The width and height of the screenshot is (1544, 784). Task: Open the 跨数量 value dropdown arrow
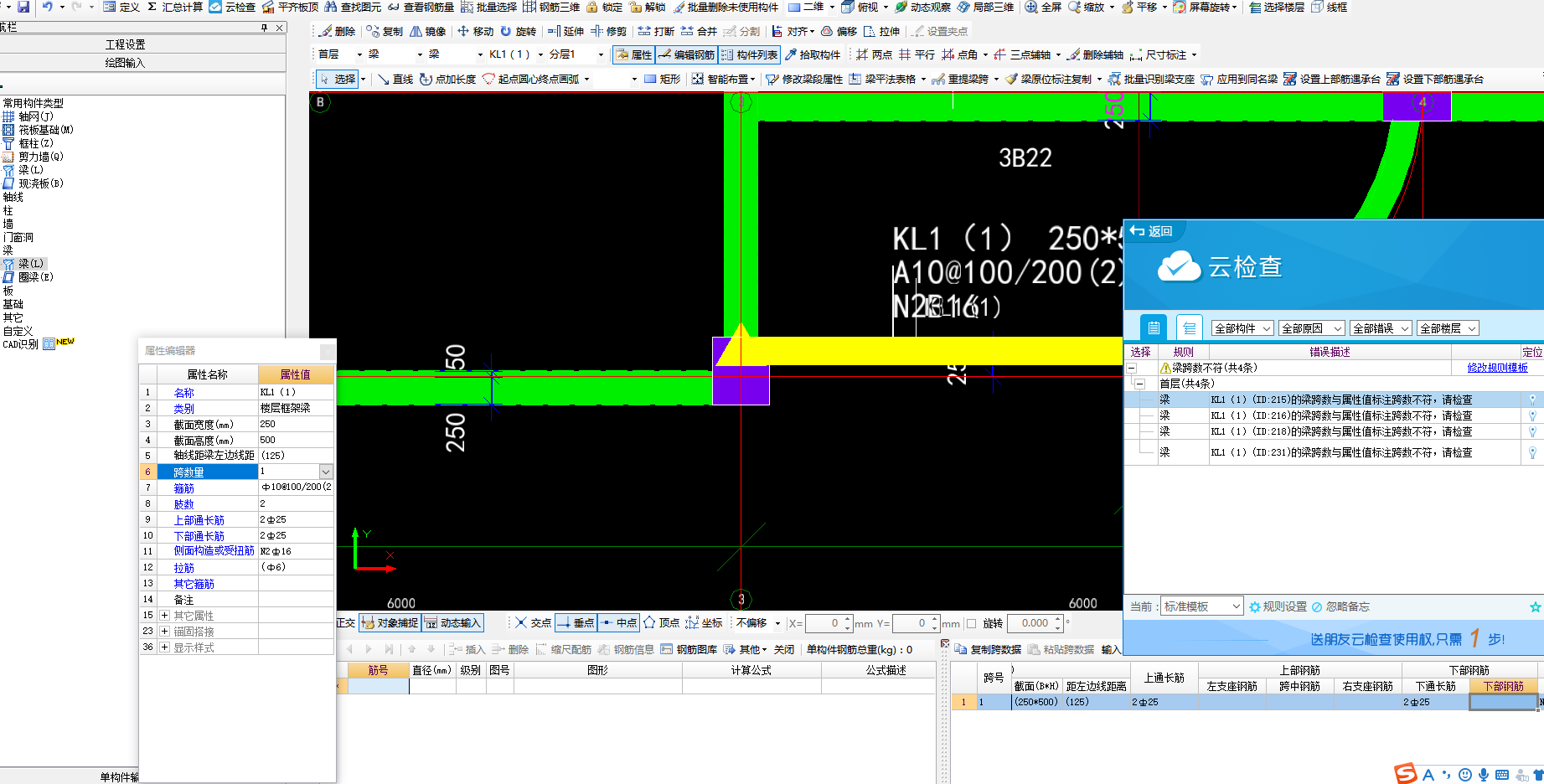point(326,472)
